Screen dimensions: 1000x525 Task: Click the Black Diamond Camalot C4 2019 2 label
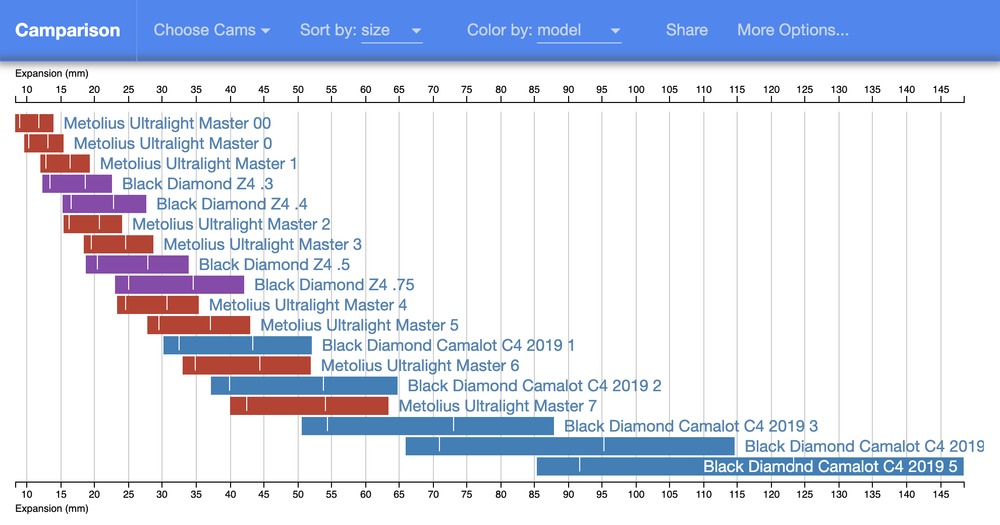tap(534, 386)
